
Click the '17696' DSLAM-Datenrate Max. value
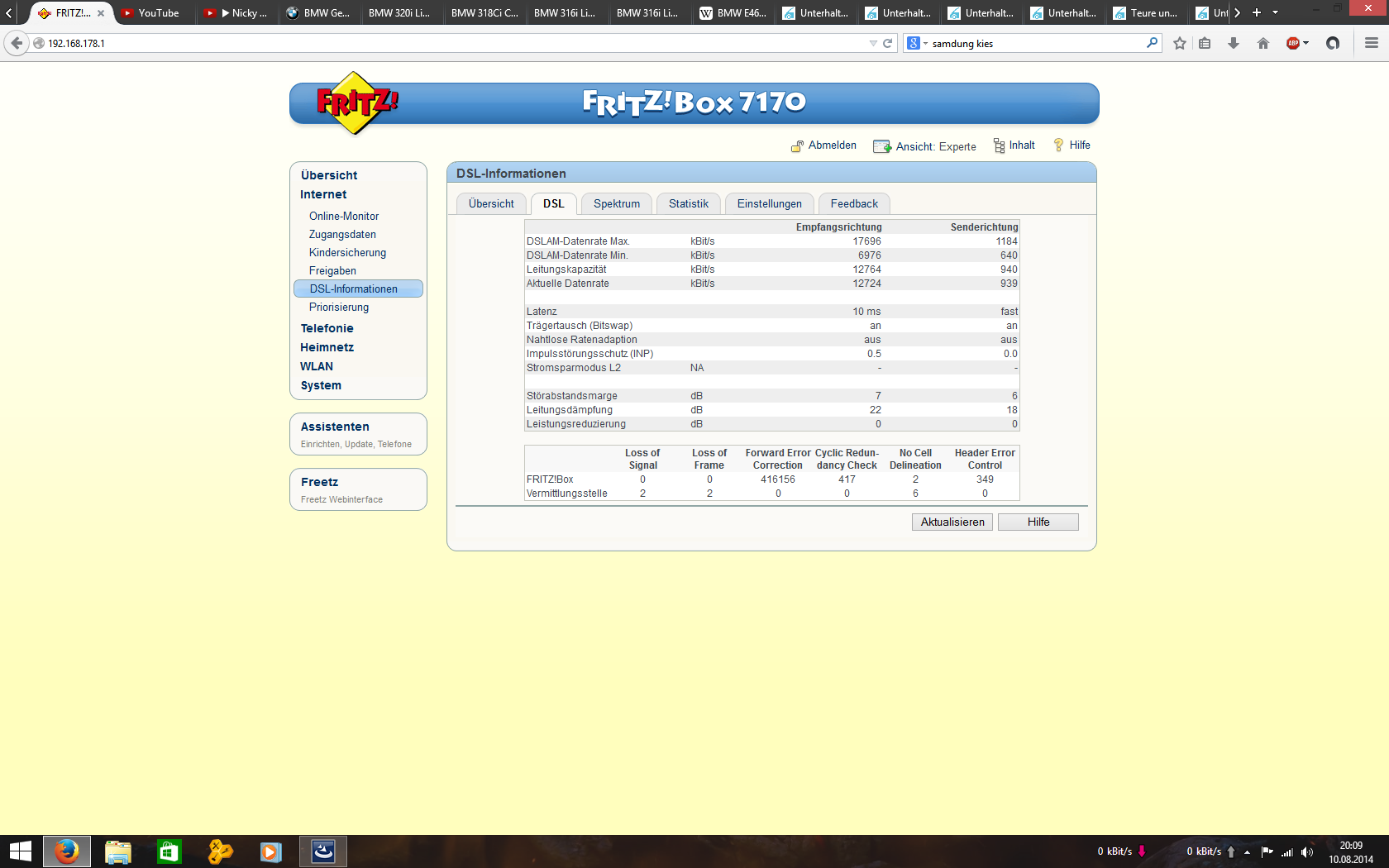pyautogui.click(x=867, y=241)
